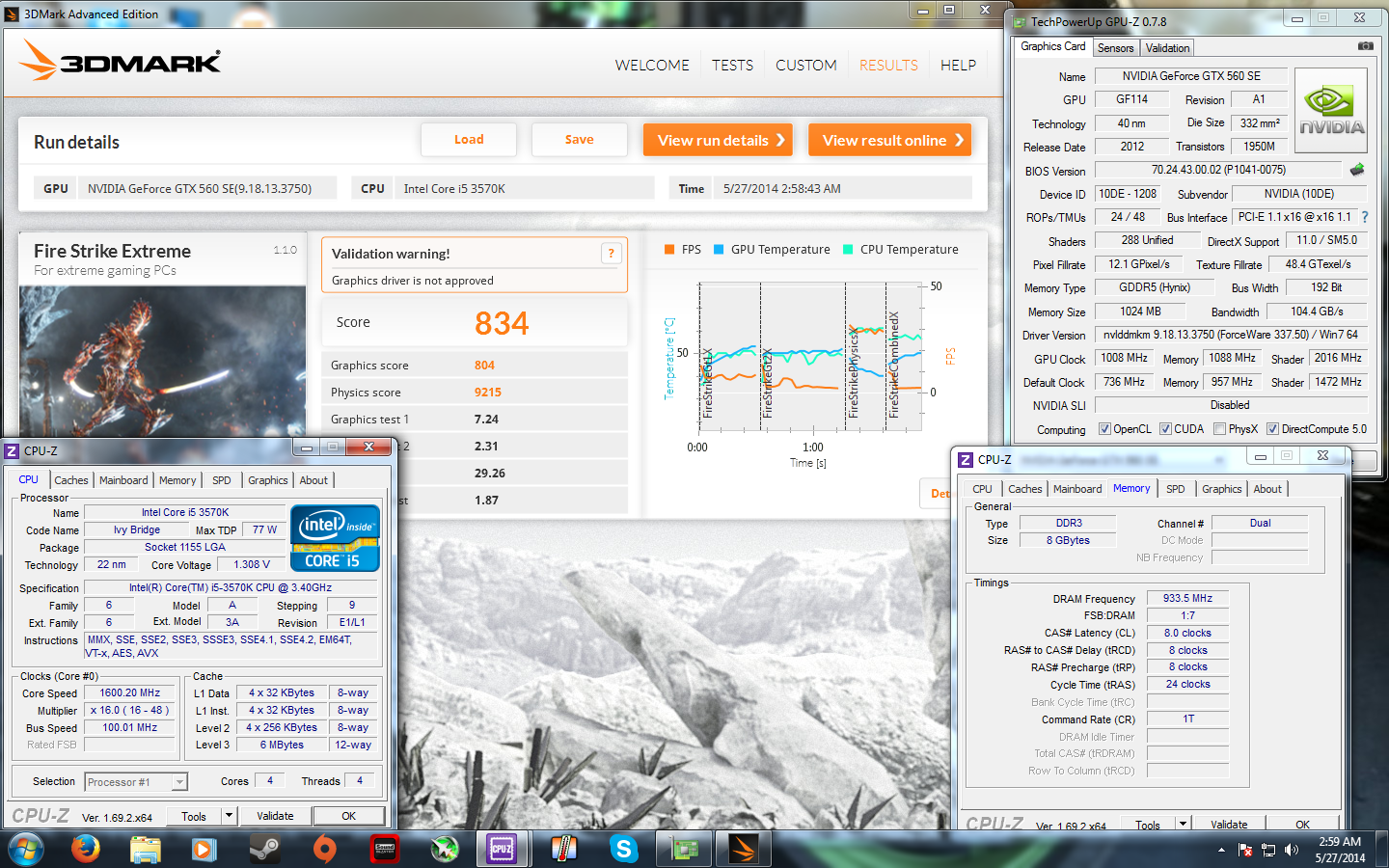This screenshot has width=1389, height=868.
Task: Open Origin from the taskbar
Action: [x=325, y=849]
